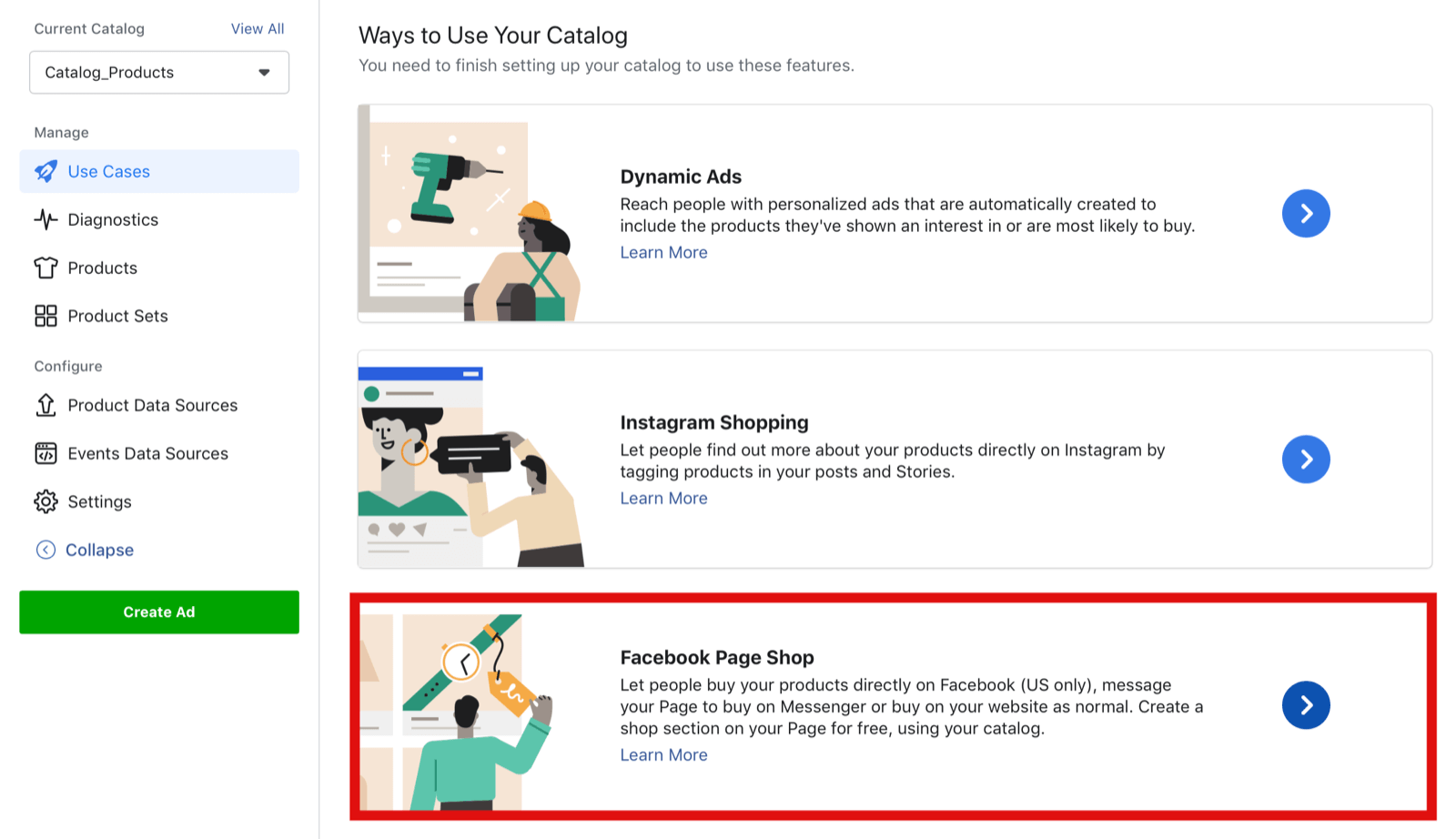Click the Events Data Sources code icon
This screenshot has width=1456, height=839.
click(45, 453)
